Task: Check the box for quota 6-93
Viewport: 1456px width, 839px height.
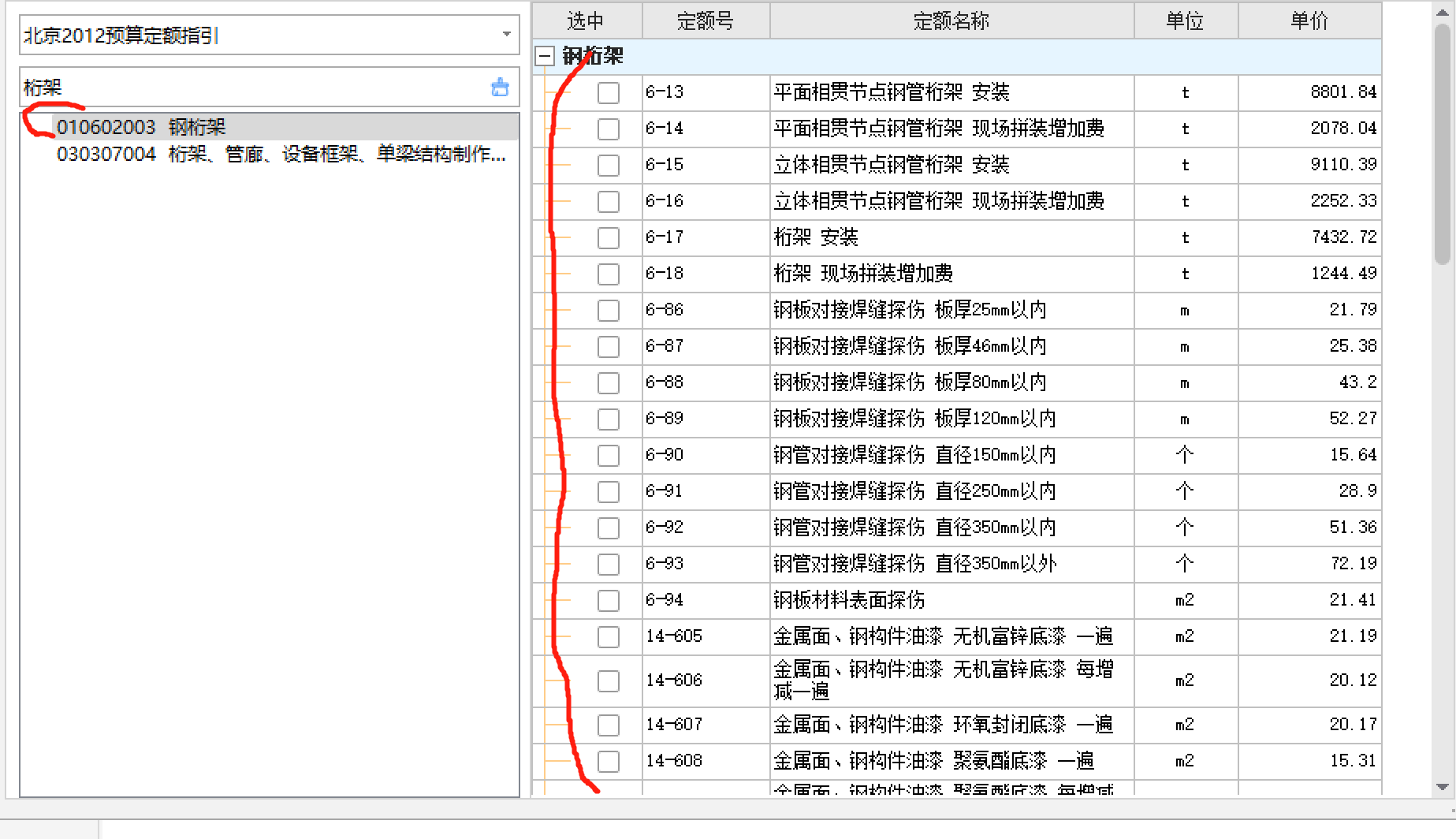Action: click(x=608, y=564)
